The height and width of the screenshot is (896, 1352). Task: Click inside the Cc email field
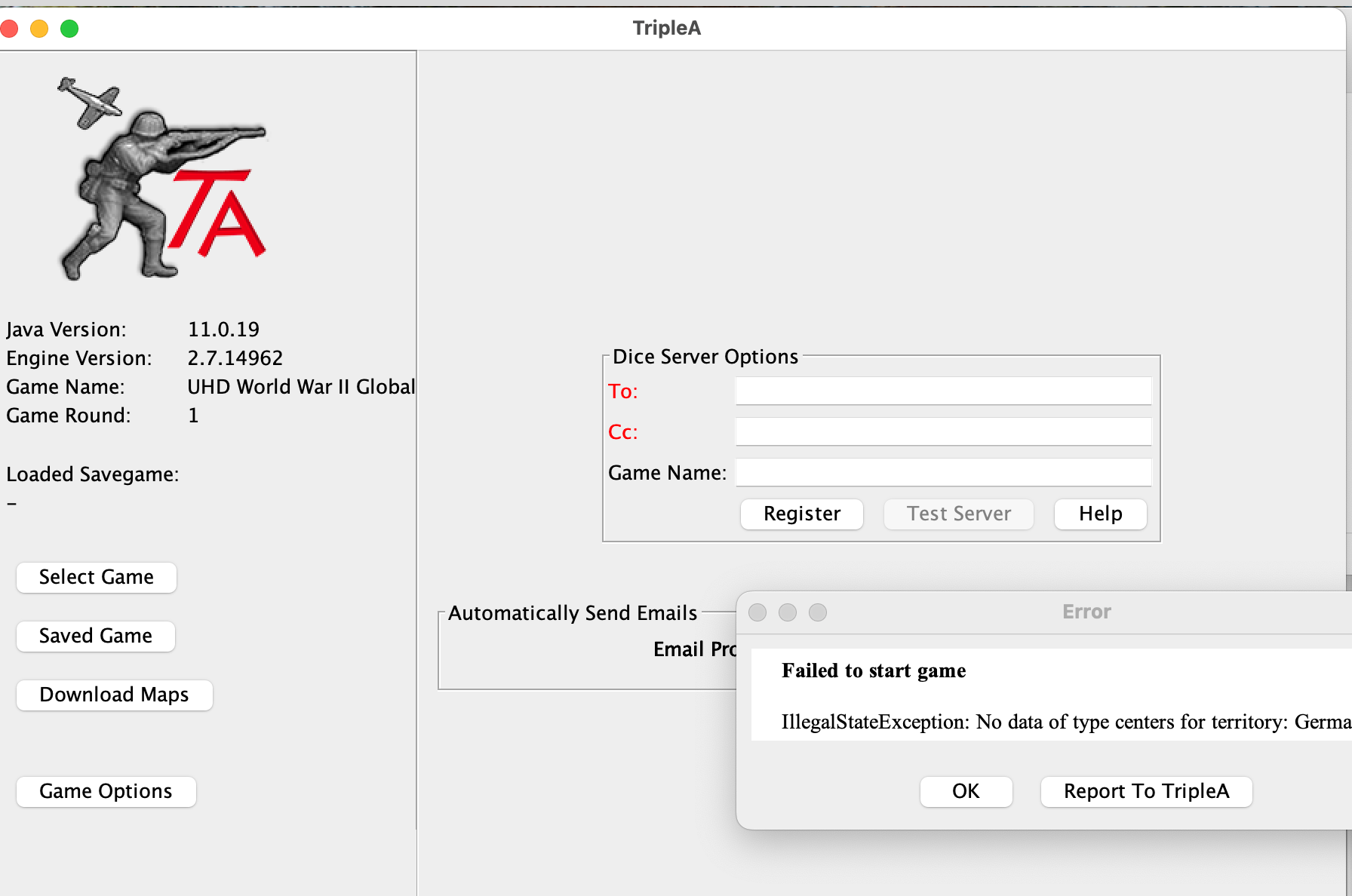coord(942,431)
